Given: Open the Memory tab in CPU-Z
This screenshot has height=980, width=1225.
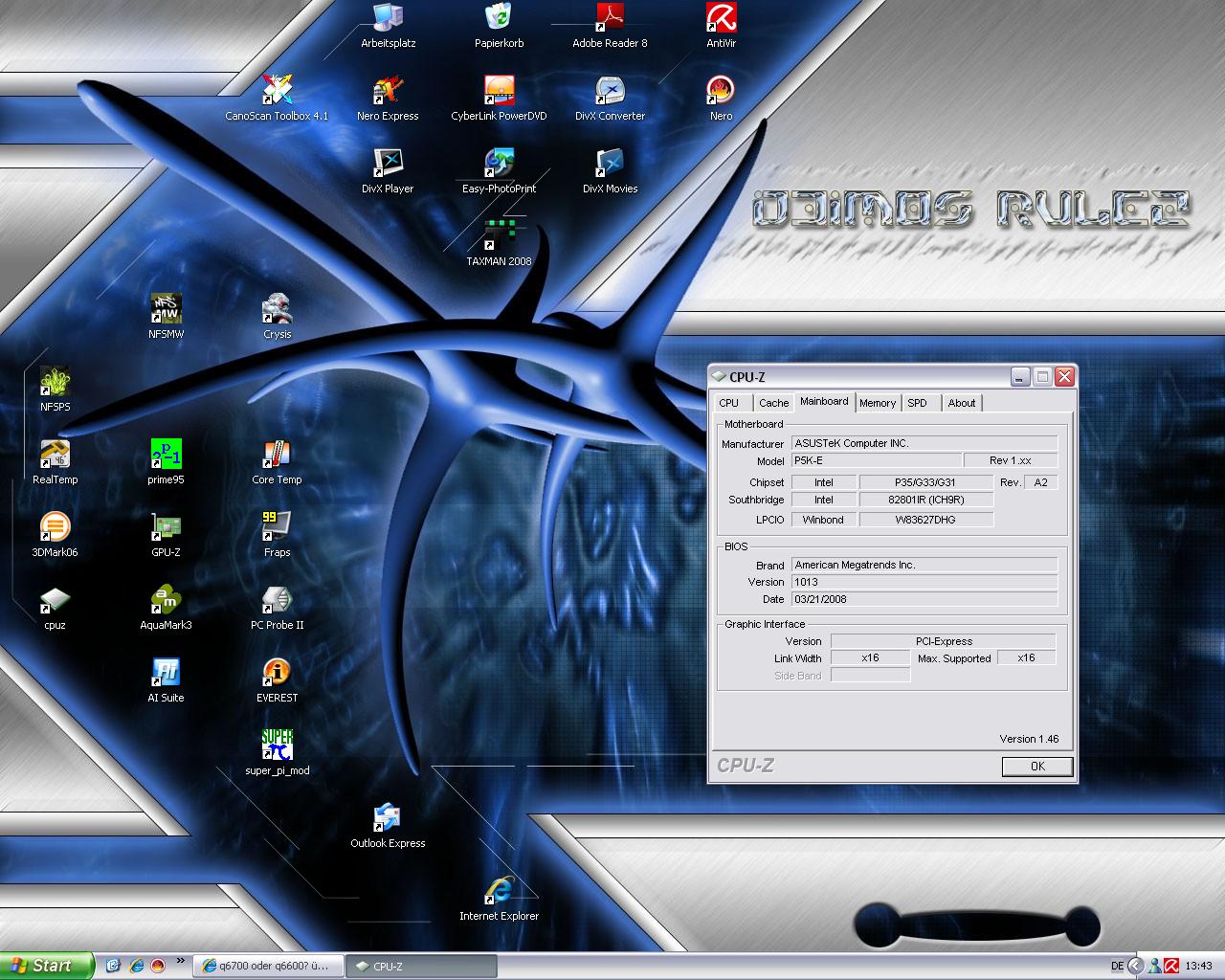Looking at the screenshot, I should (878, 403).
